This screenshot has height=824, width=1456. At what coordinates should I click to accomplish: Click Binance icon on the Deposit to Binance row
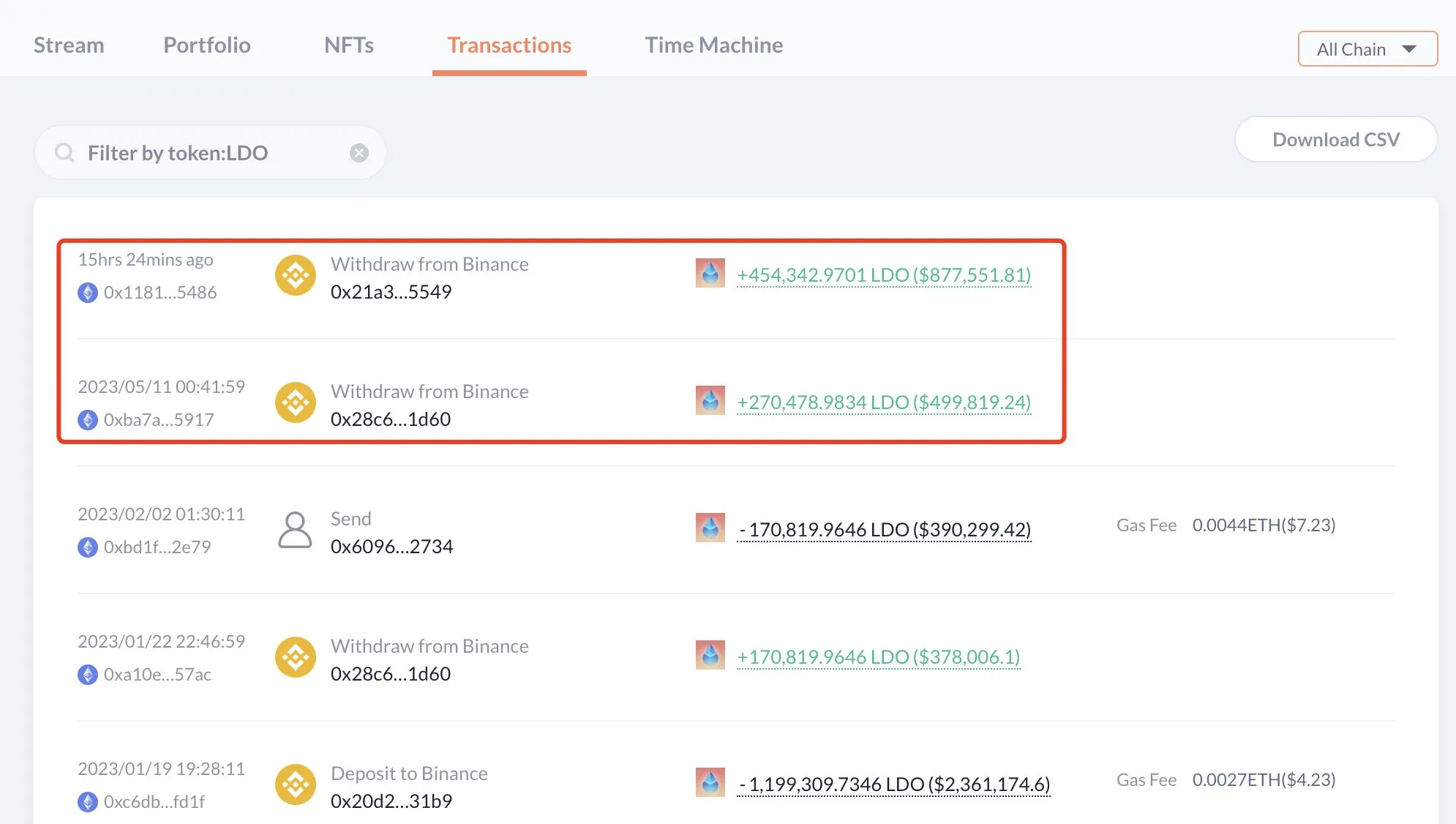point(295,785)
